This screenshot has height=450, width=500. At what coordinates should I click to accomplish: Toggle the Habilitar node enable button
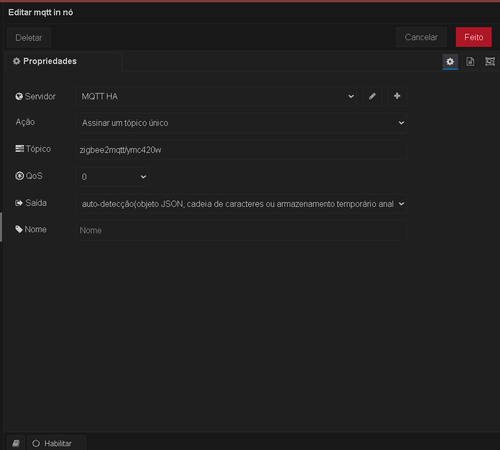pyautogui.click(x=57, y=443)
